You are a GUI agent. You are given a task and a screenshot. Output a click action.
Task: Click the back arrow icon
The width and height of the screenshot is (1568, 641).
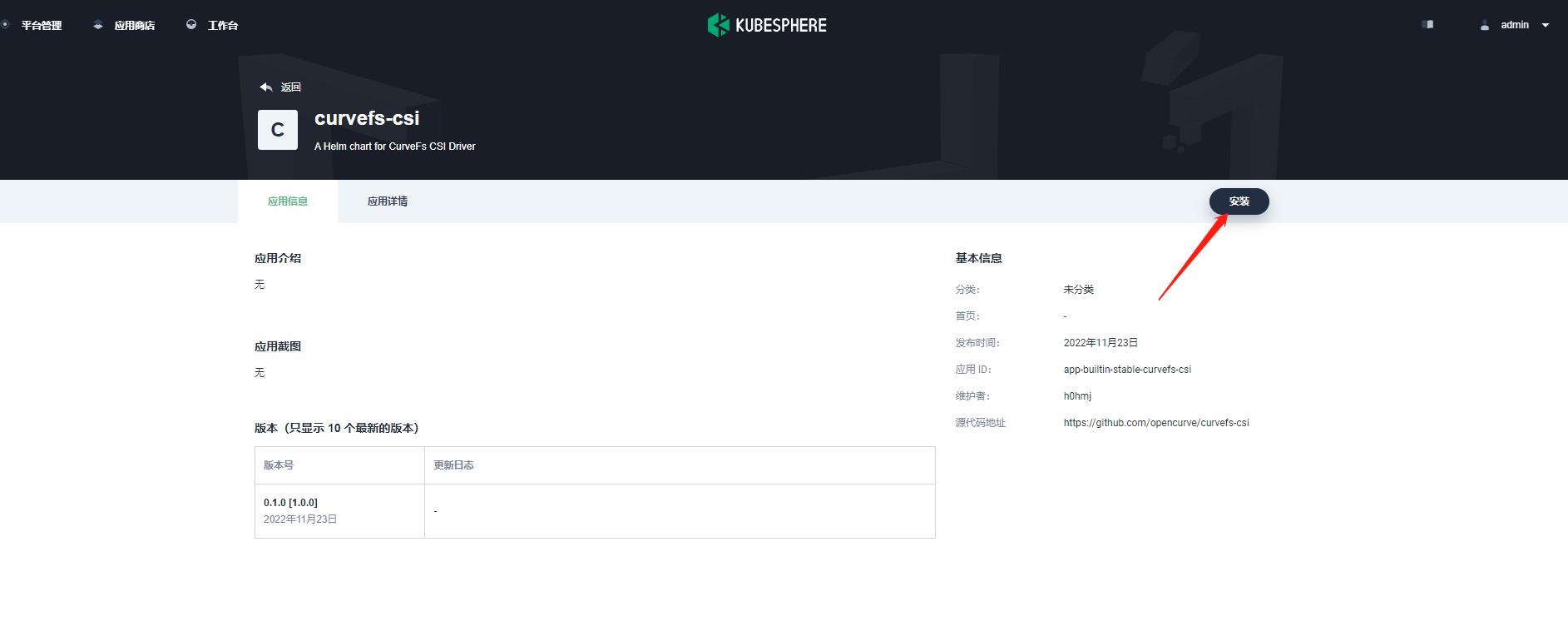click(x=266, y=87)
